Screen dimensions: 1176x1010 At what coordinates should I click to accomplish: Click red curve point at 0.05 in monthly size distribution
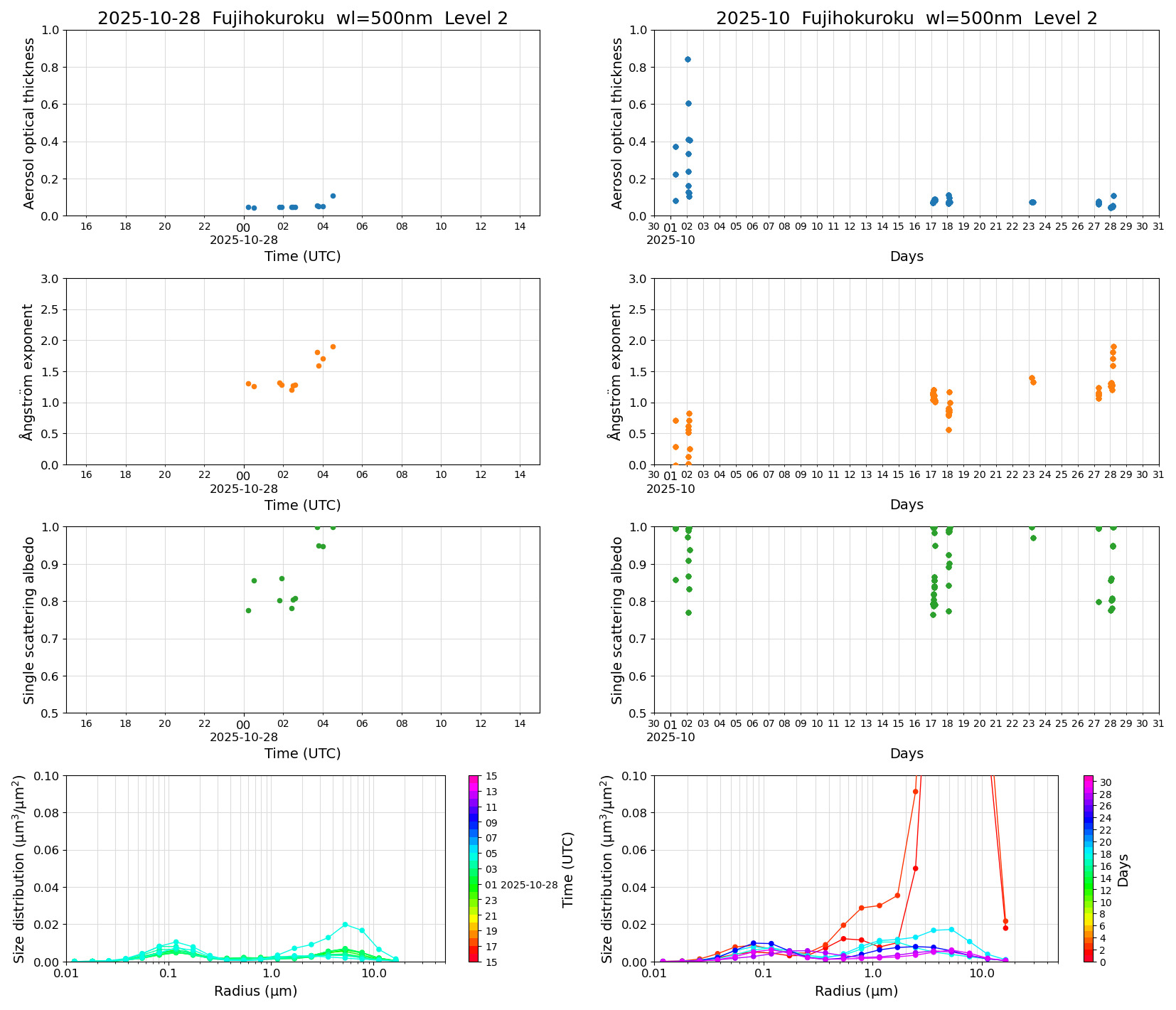point(915,868)
